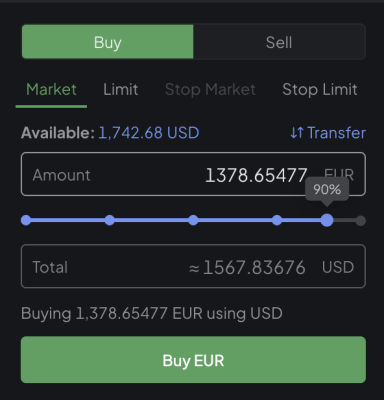Click the Total USD field

pos(193,266)
